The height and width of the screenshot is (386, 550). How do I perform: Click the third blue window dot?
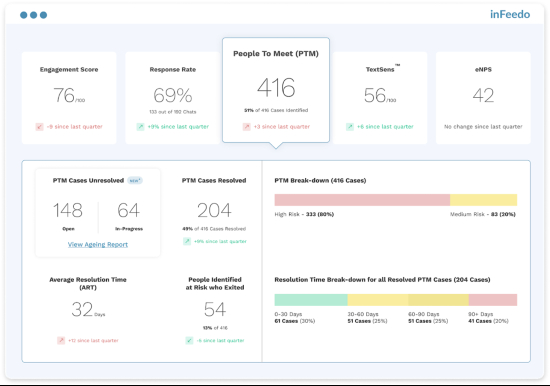(43, 15)
